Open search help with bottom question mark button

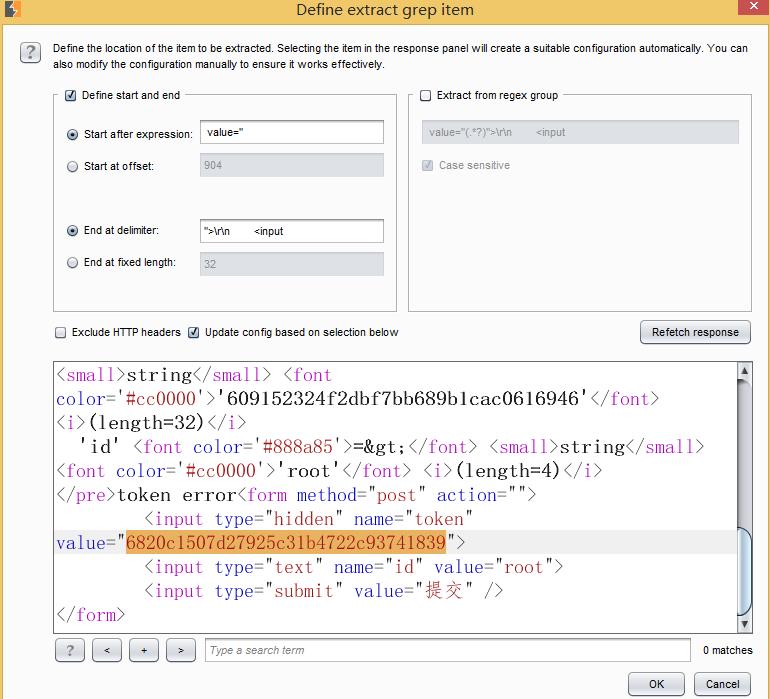point(69,650)
